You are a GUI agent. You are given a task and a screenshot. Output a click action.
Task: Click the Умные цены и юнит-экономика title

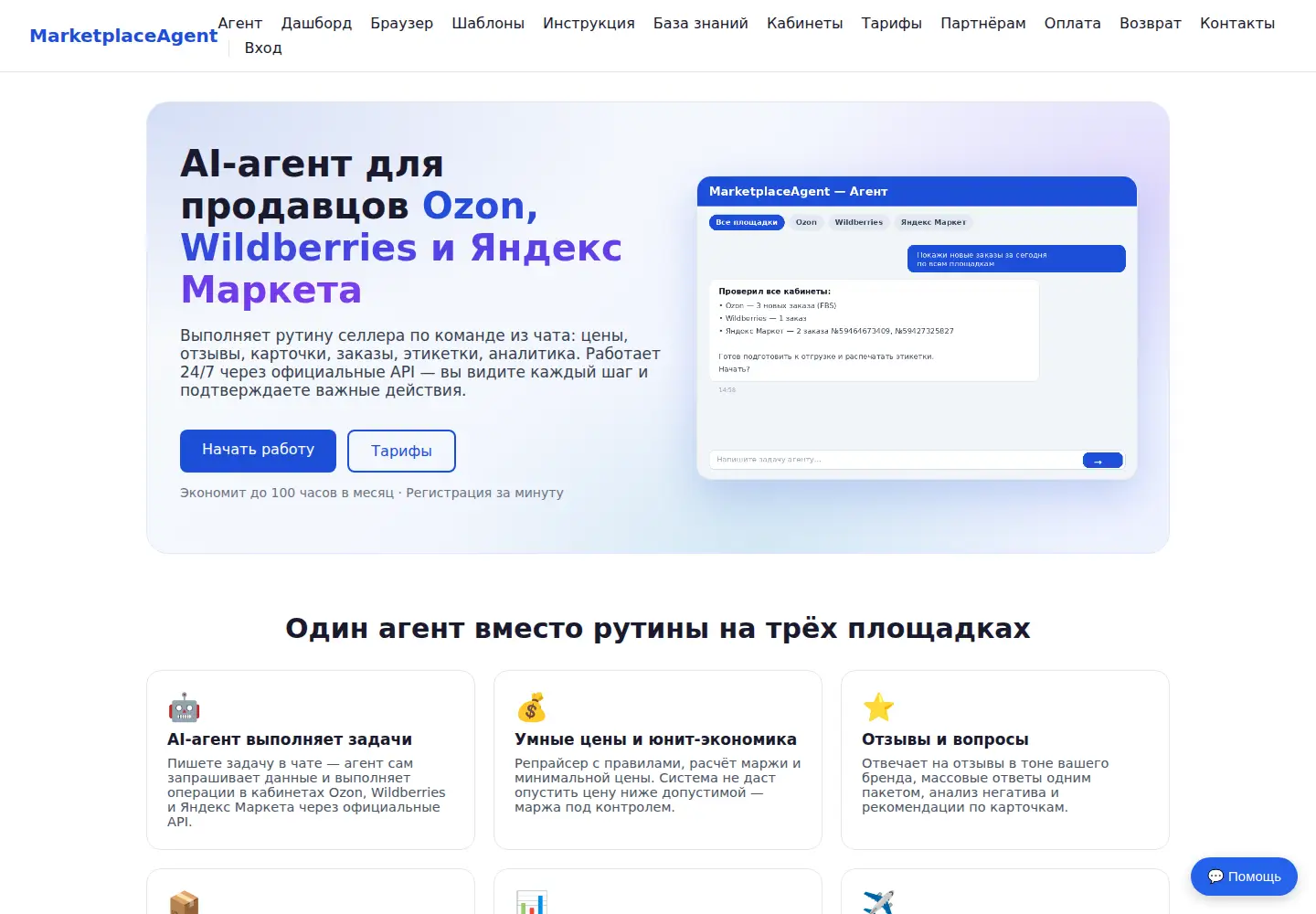click(x=655, y=739)
